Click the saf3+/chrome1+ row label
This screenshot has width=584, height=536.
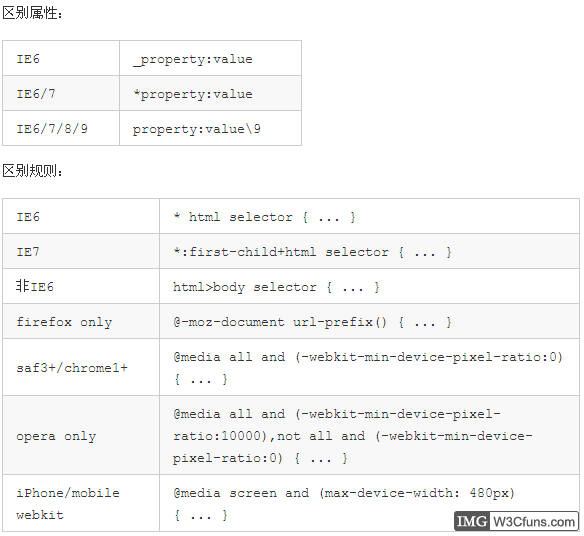(72, 368)
